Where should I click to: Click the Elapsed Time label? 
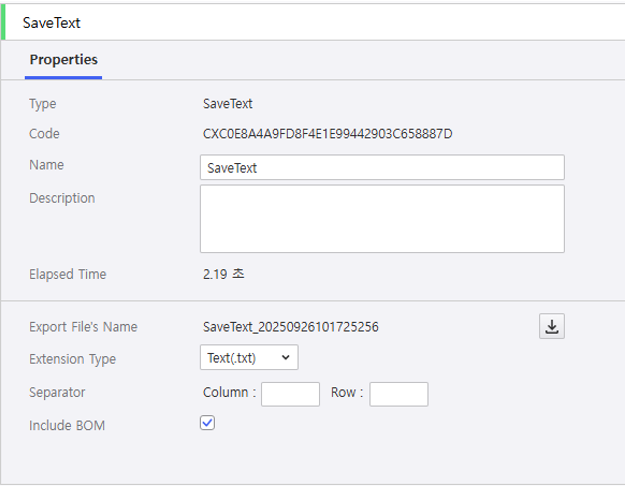tap(67, 274)
